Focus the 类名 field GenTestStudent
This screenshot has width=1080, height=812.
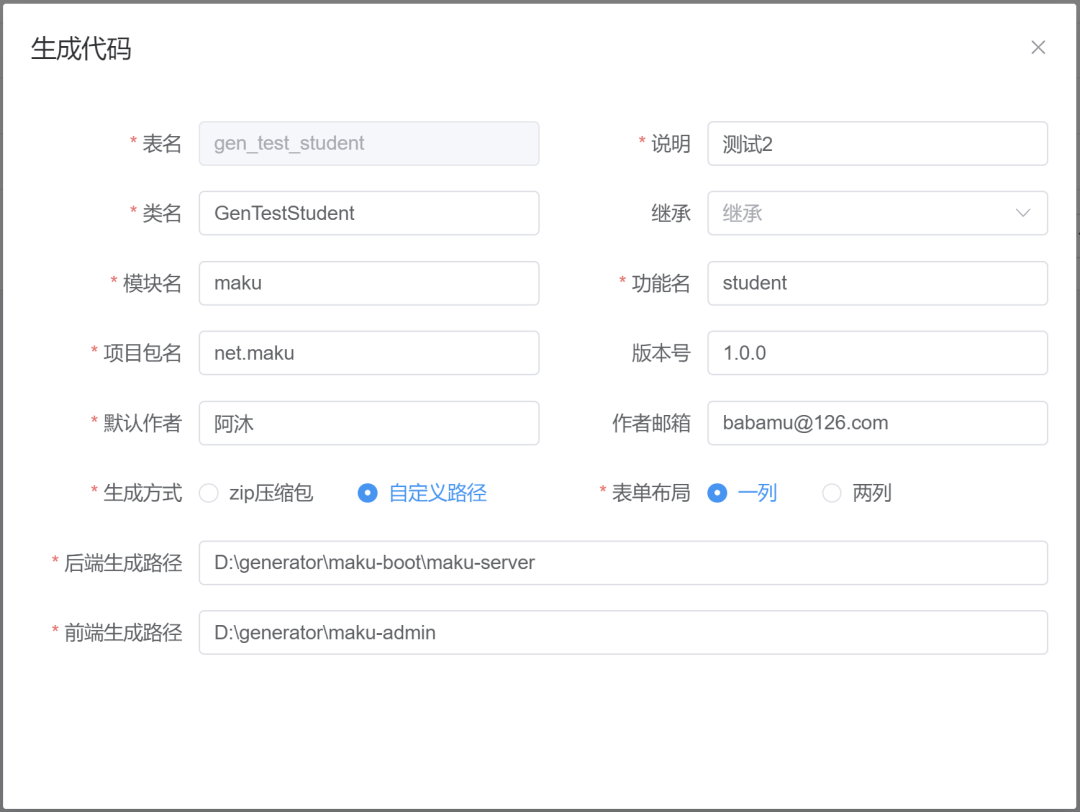pos(369,213)
